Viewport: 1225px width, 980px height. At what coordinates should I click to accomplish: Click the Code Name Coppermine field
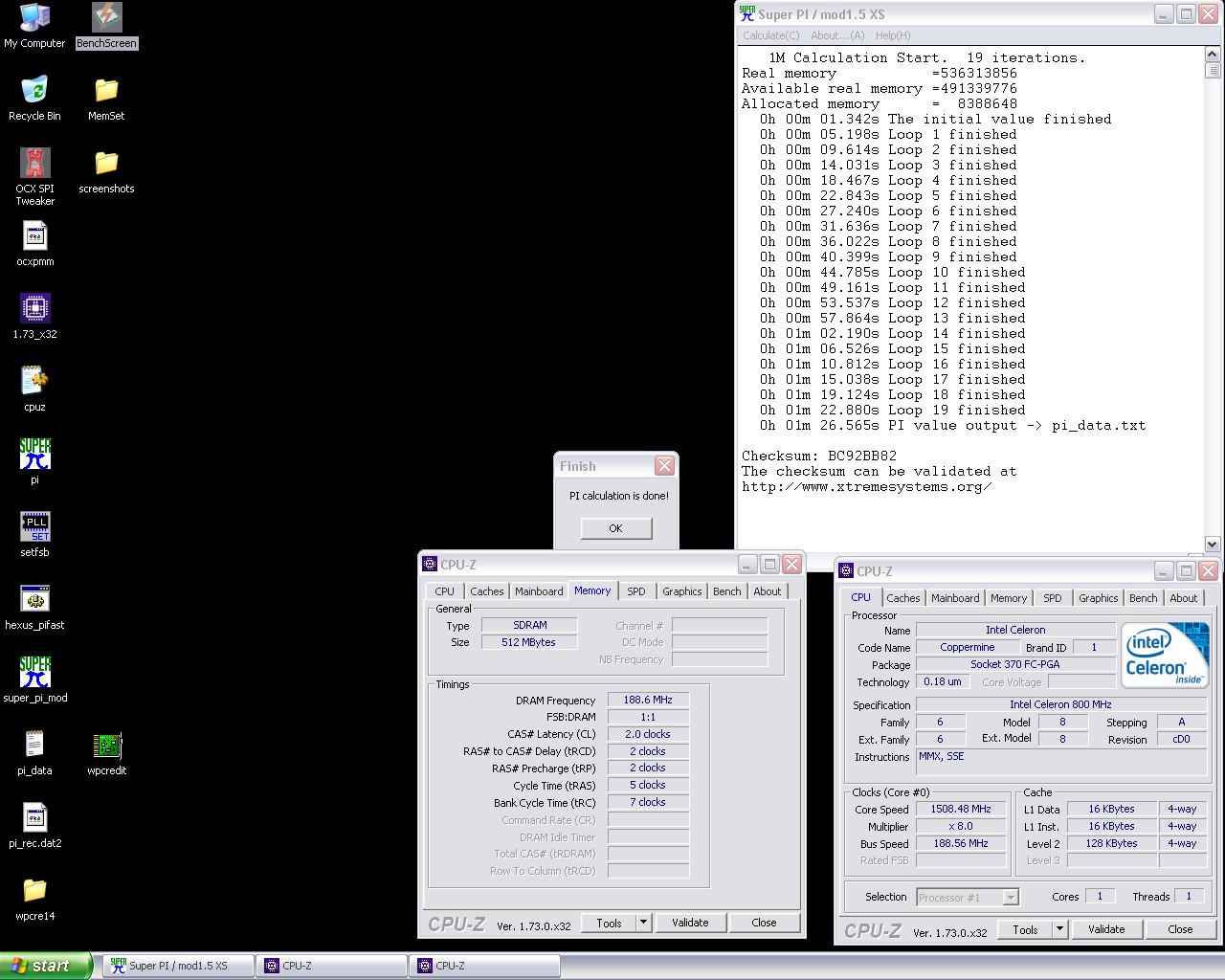967,647
